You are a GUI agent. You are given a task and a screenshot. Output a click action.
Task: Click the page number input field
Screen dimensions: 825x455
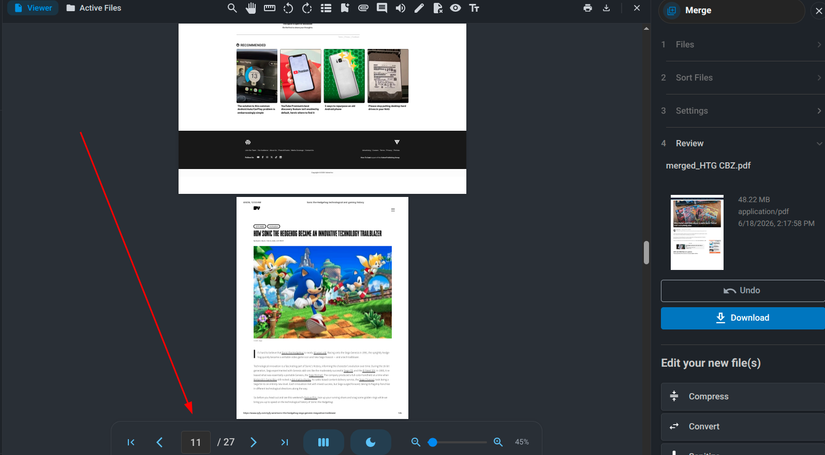pyautogui.click(x=196, y=442)
